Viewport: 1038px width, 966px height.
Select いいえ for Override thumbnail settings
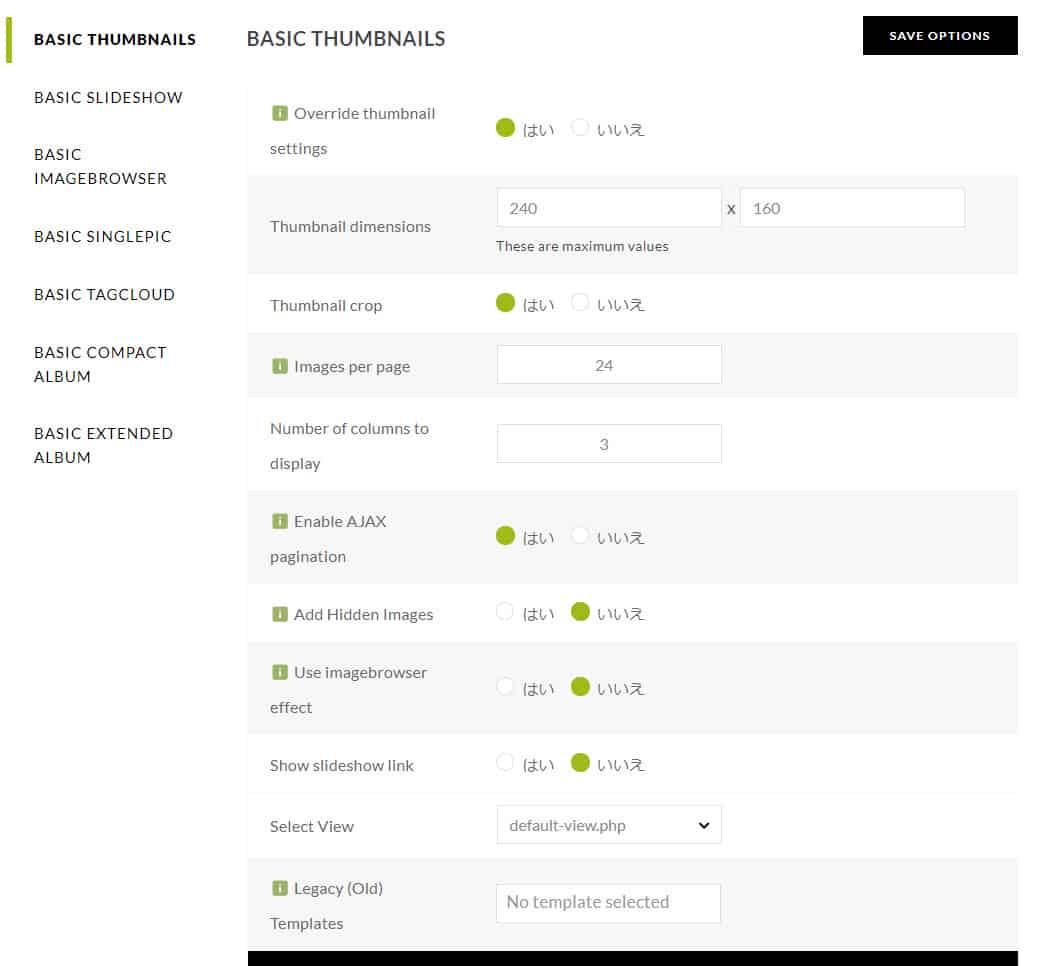pyautogui.click(x=580, y=128)
